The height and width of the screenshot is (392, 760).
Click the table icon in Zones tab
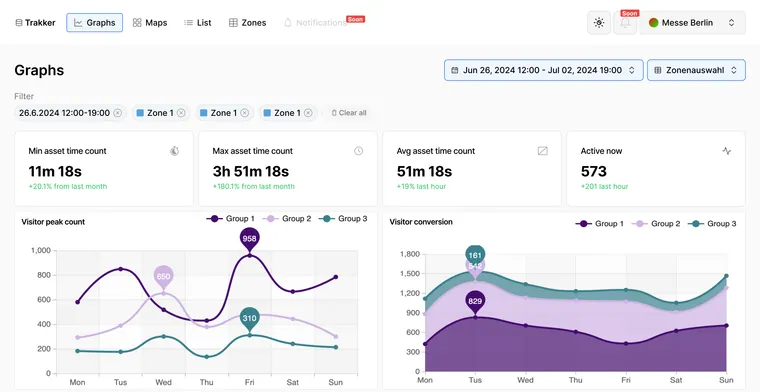tap(233, 23)
